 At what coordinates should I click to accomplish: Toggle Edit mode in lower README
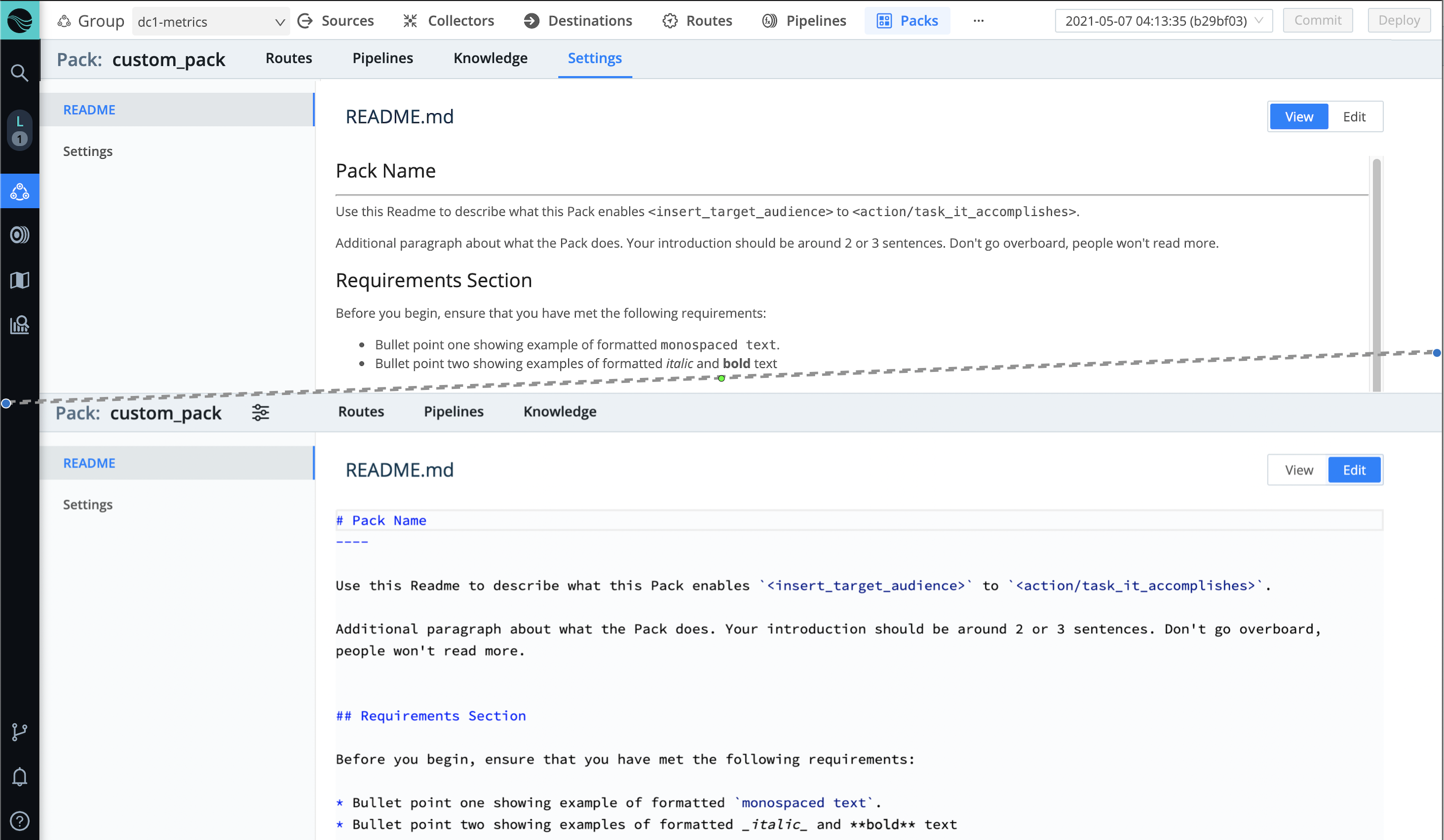click(x=1354, y=470)
